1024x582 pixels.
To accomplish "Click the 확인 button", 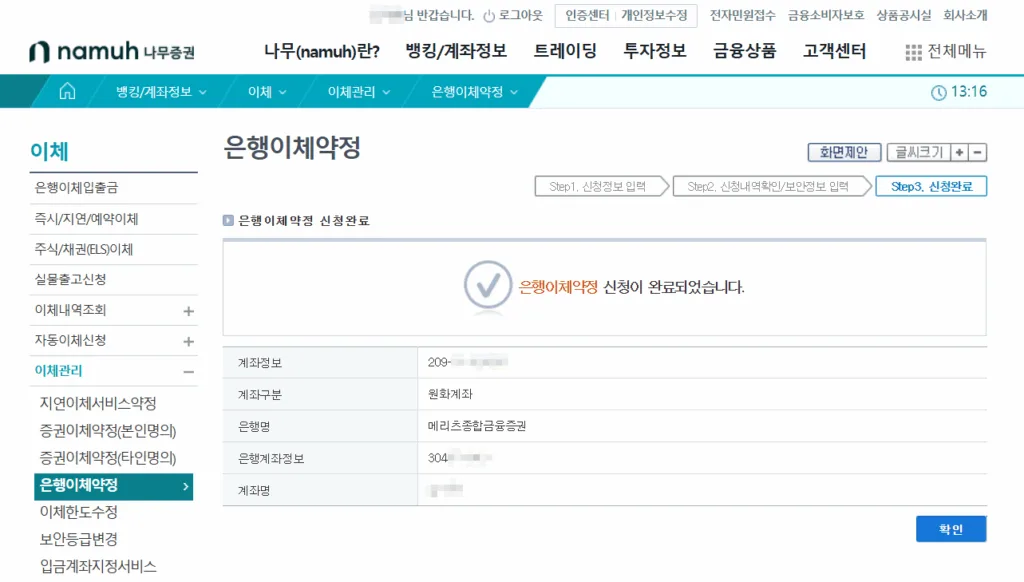I will tap(951, 529).
